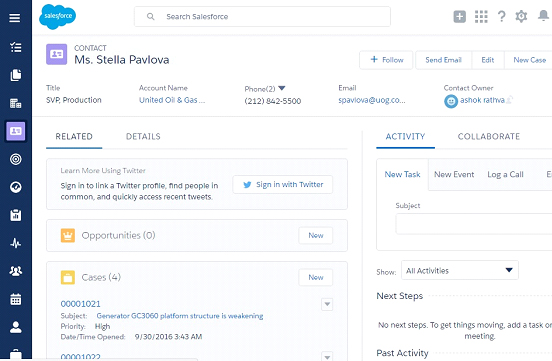Expand actions menu for case 00001021
Screen dimensions: 552x361
point(327,304)
